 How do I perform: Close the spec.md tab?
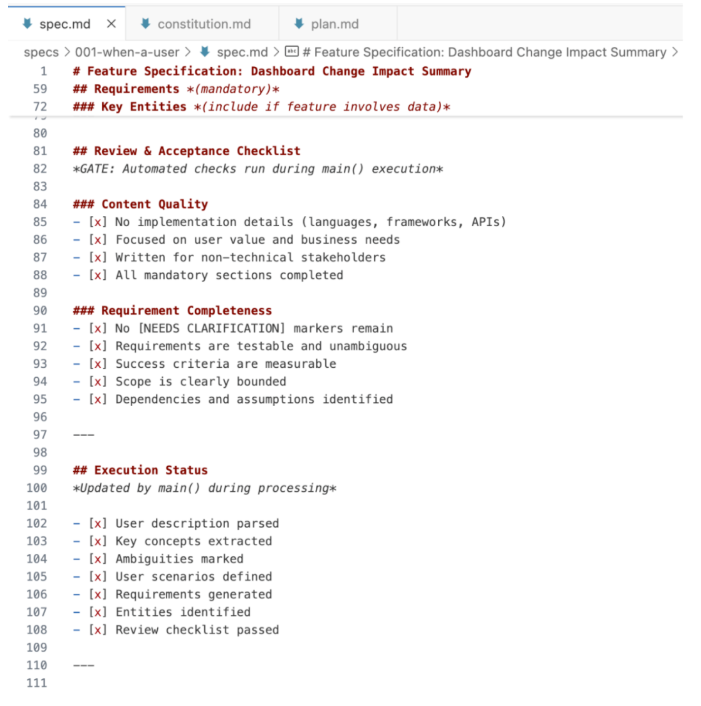111,23
